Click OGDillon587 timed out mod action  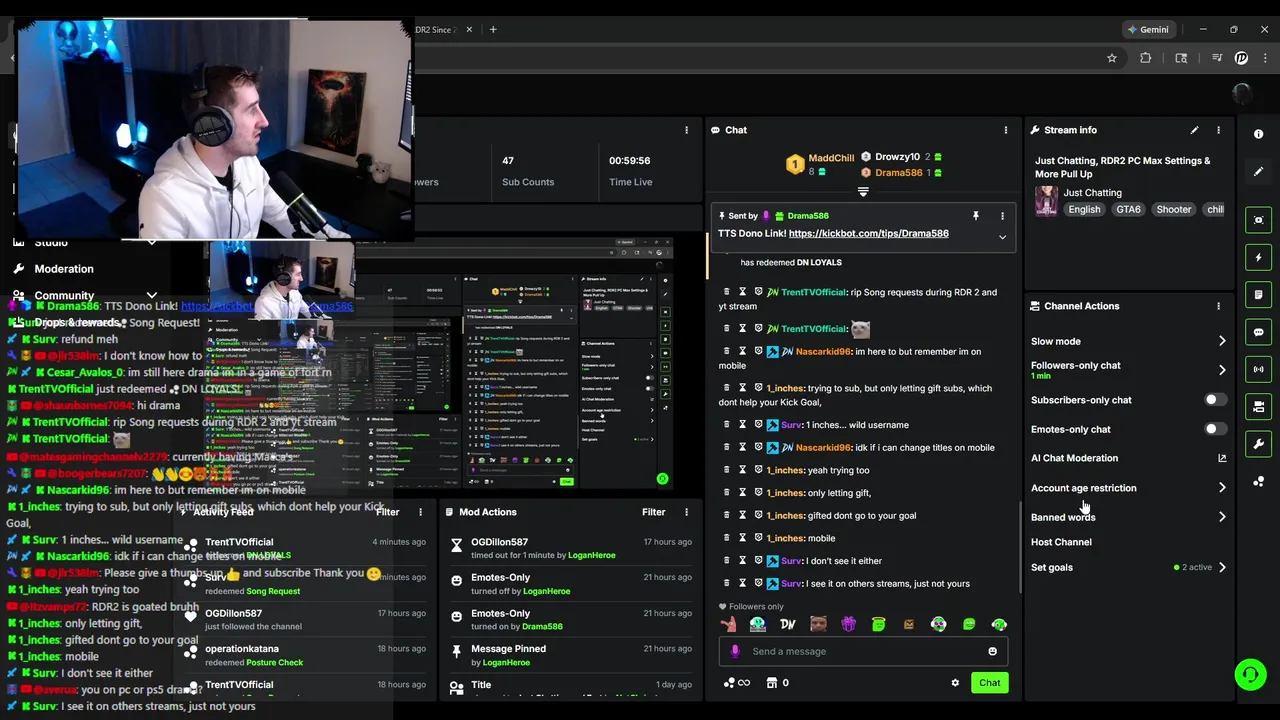click(x=570, y=548)
